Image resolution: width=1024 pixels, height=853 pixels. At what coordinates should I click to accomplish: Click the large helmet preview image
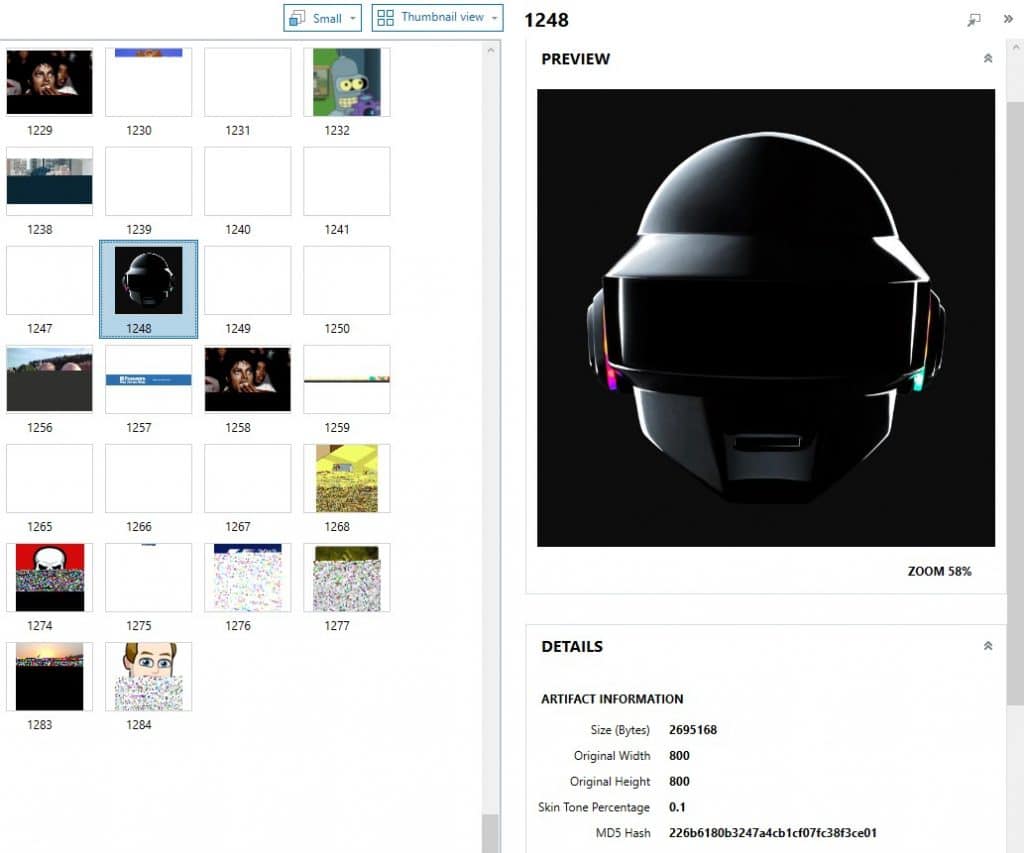tap(765, 317)
